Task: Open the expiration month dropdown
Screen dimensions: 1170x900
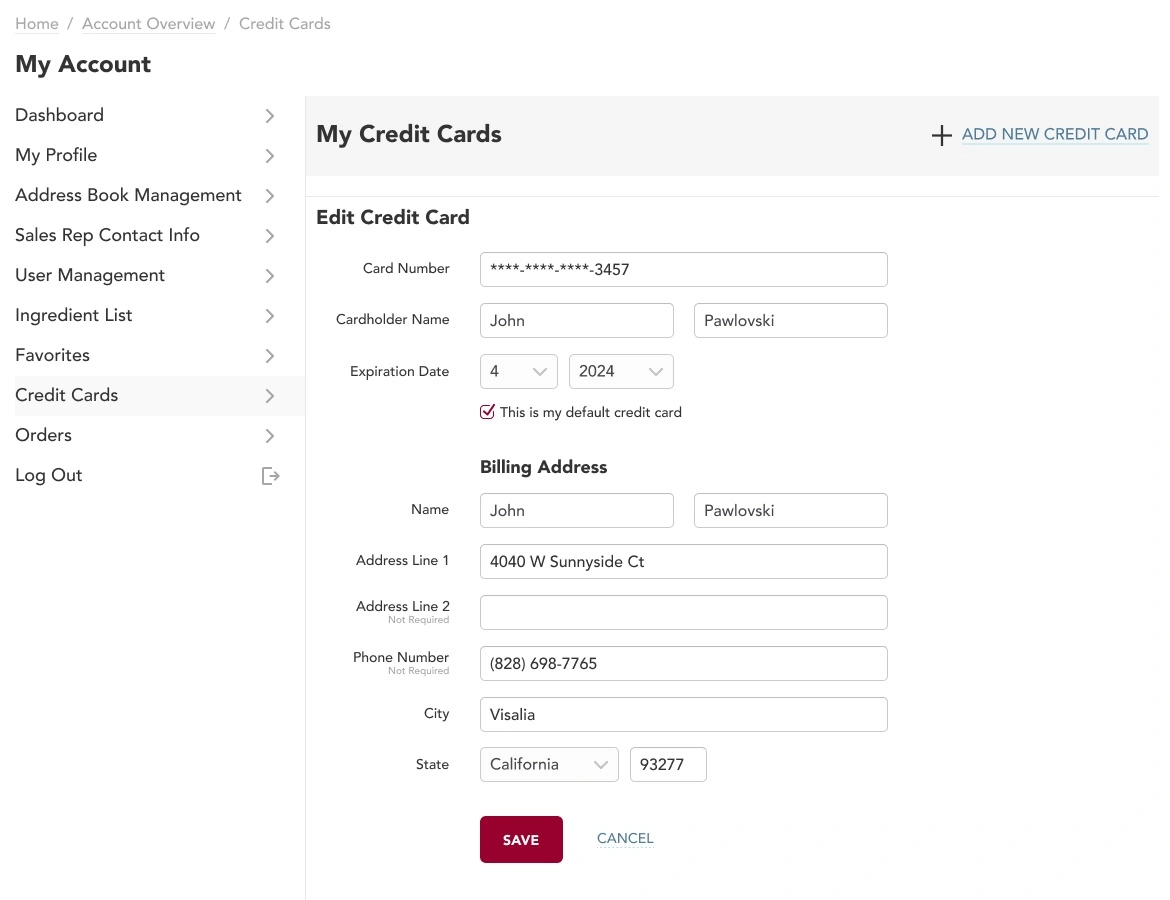Action: pyautogui.click(x=519, y=372)
